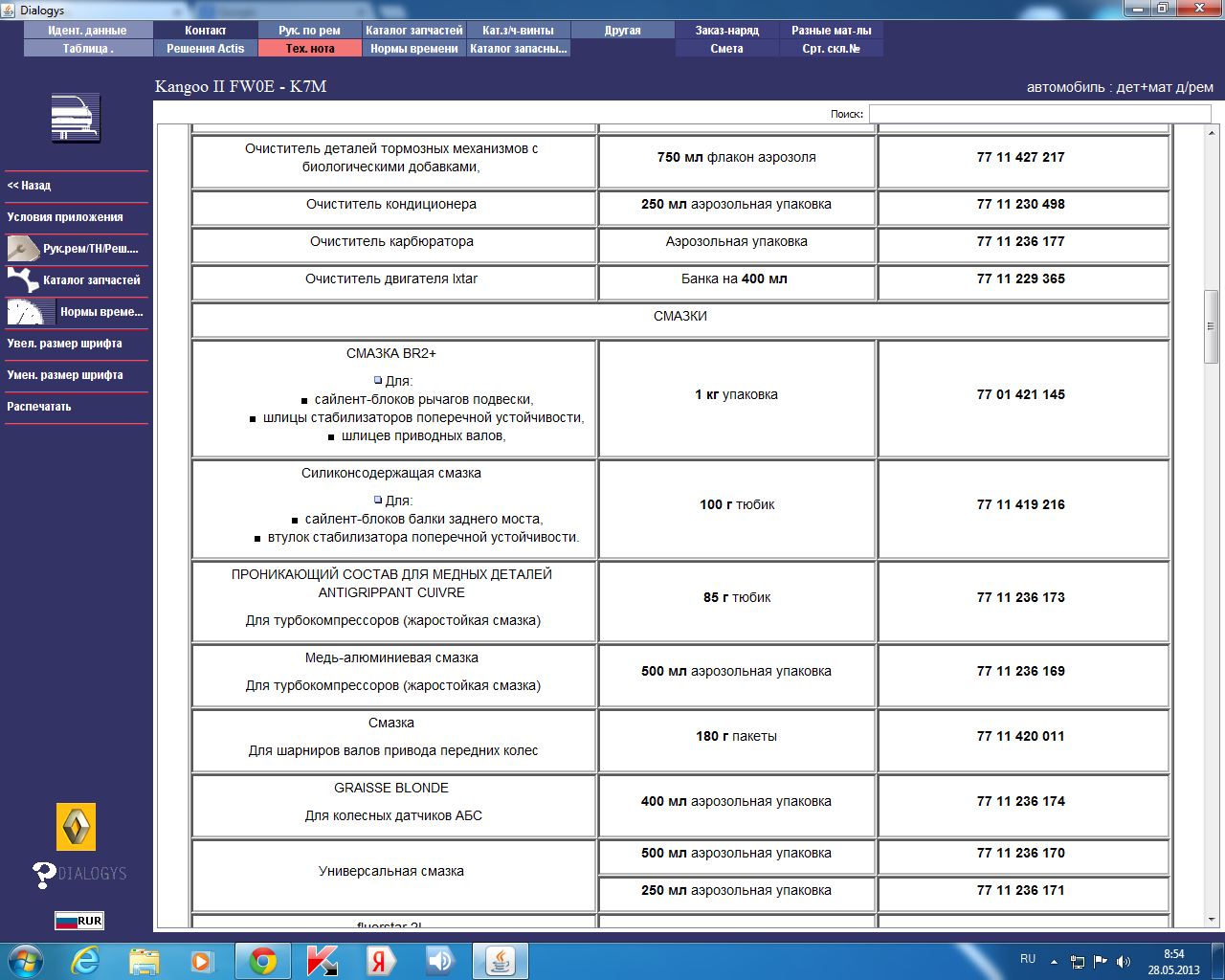Open top Каталог запчастей tab
This screenshot has width=1225, height=980.
pos(414,31)
